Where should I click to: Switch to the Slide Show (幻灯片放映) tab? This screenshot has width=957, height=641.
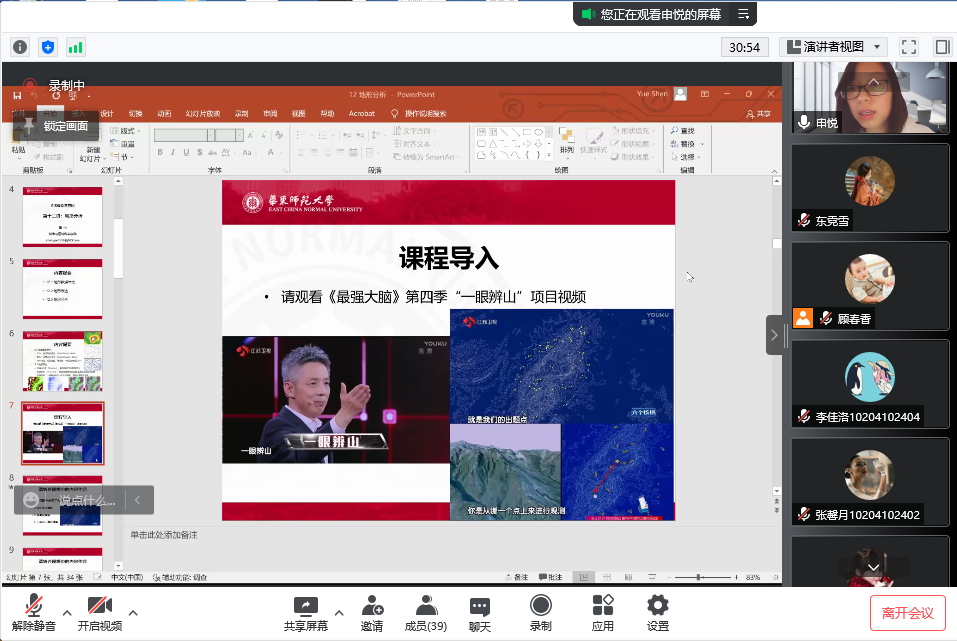tap(203, 114)
